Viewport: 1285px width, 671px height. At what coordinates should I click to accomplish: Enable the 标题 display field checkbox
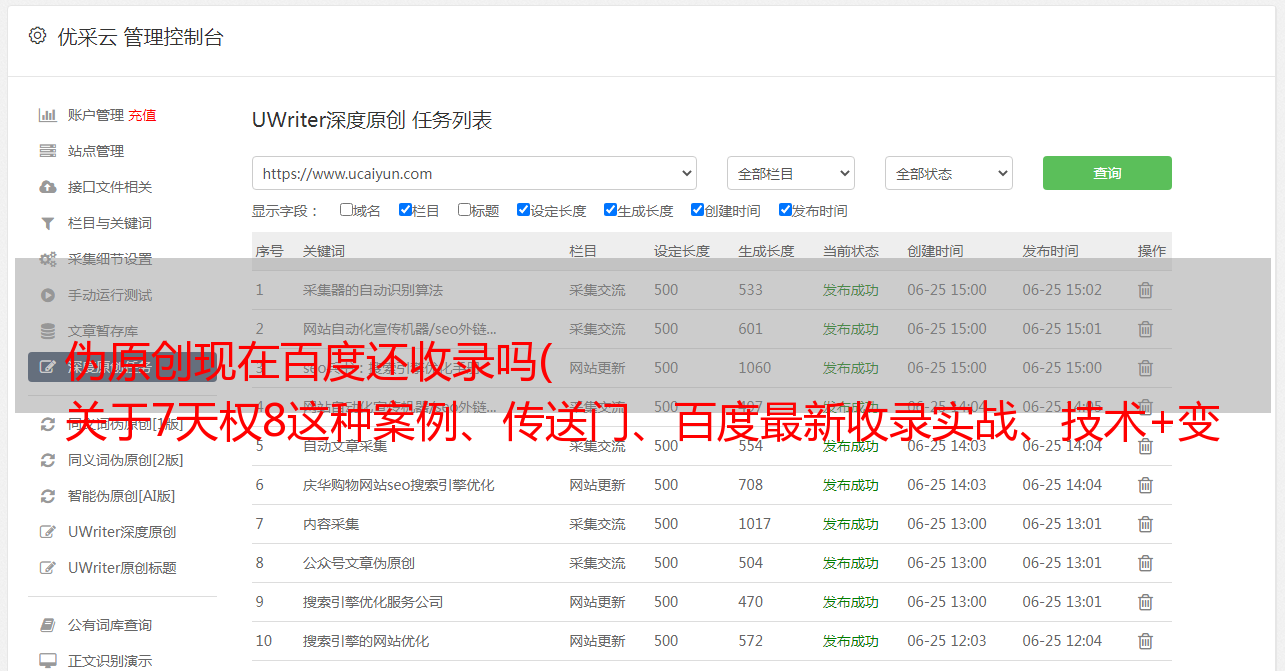pyautogui.click(x=464, y=210)
